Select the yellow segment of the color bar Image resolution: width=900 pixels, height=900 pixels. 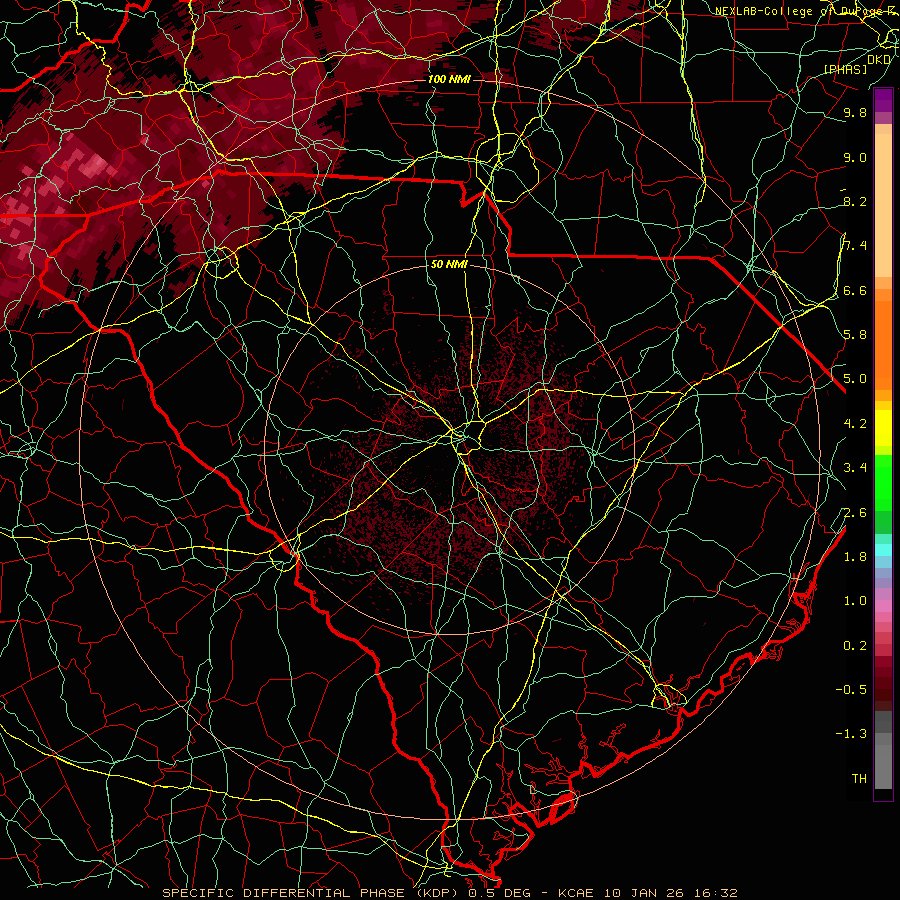[883, 428]
